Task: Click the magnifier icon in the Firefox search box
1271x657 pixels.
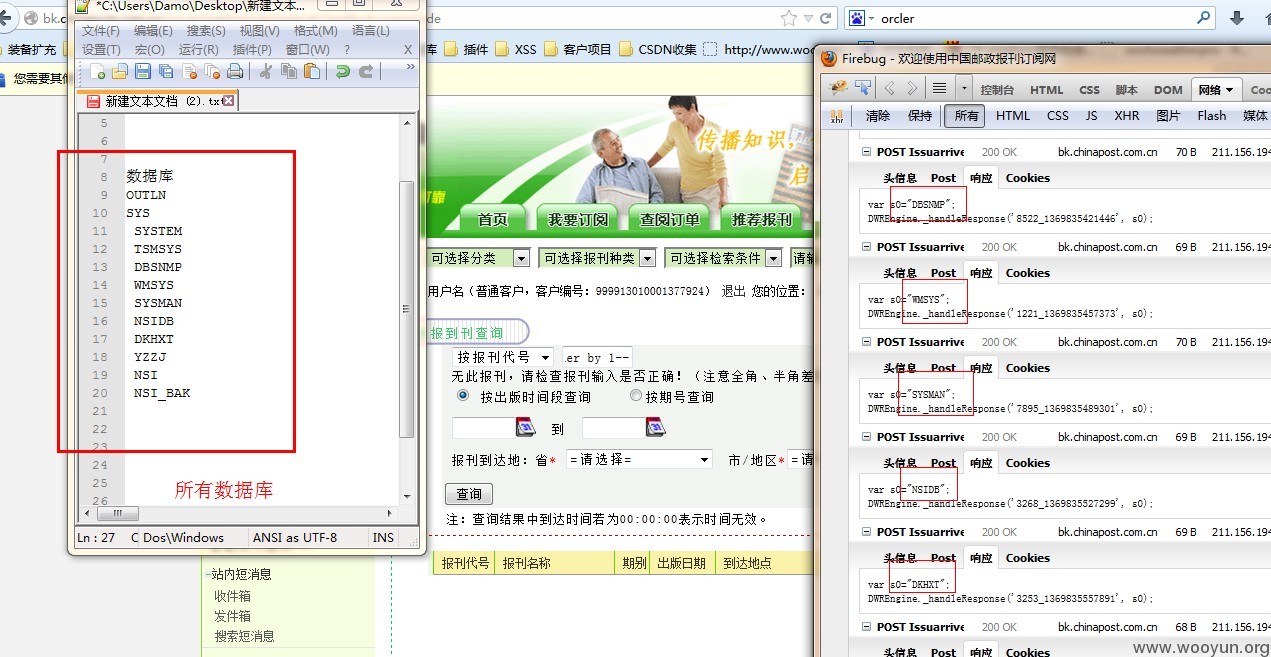Action: click(1204, 18)
